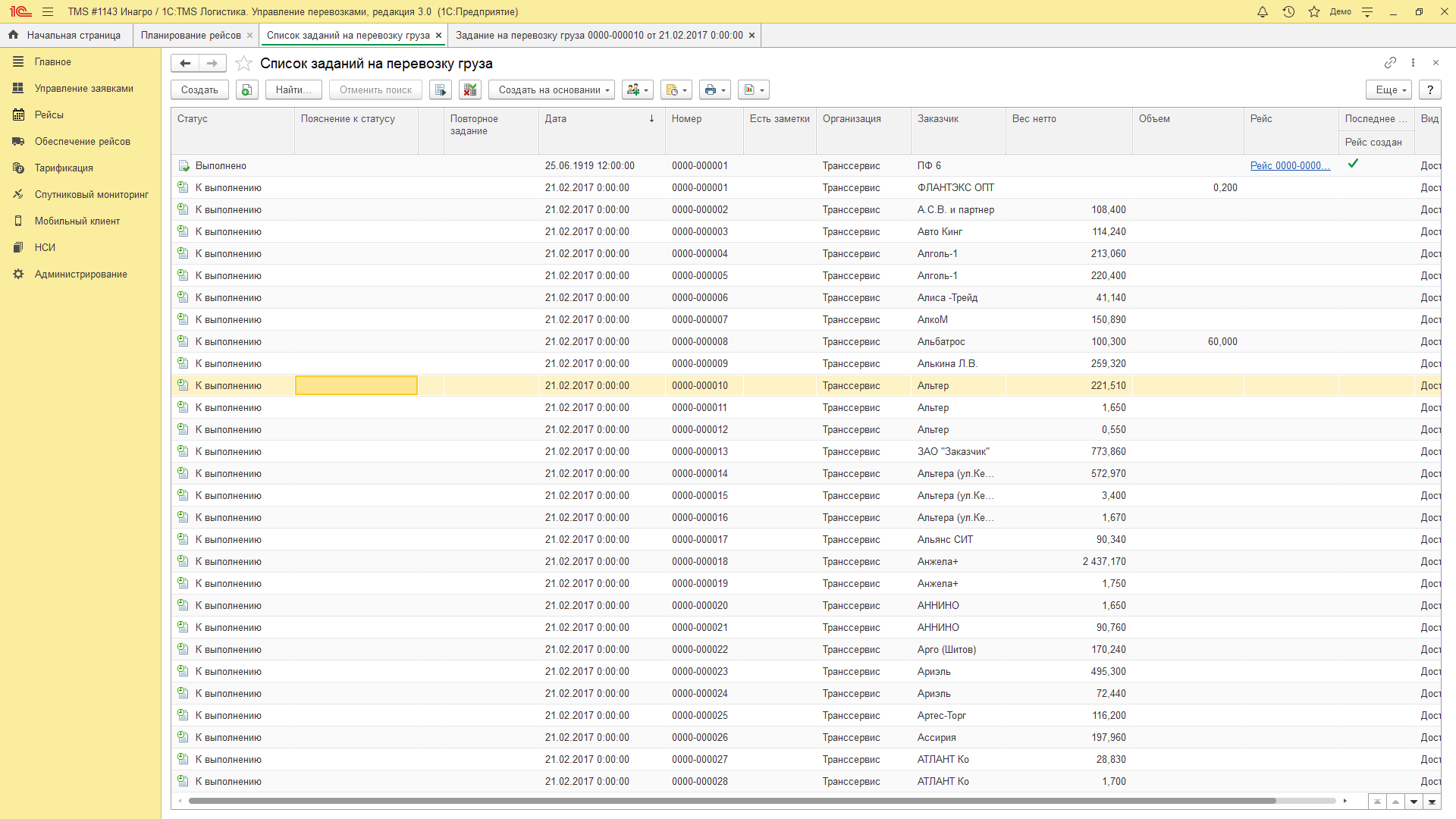Open the 1C main menu hamburger icon

point(48,11)
